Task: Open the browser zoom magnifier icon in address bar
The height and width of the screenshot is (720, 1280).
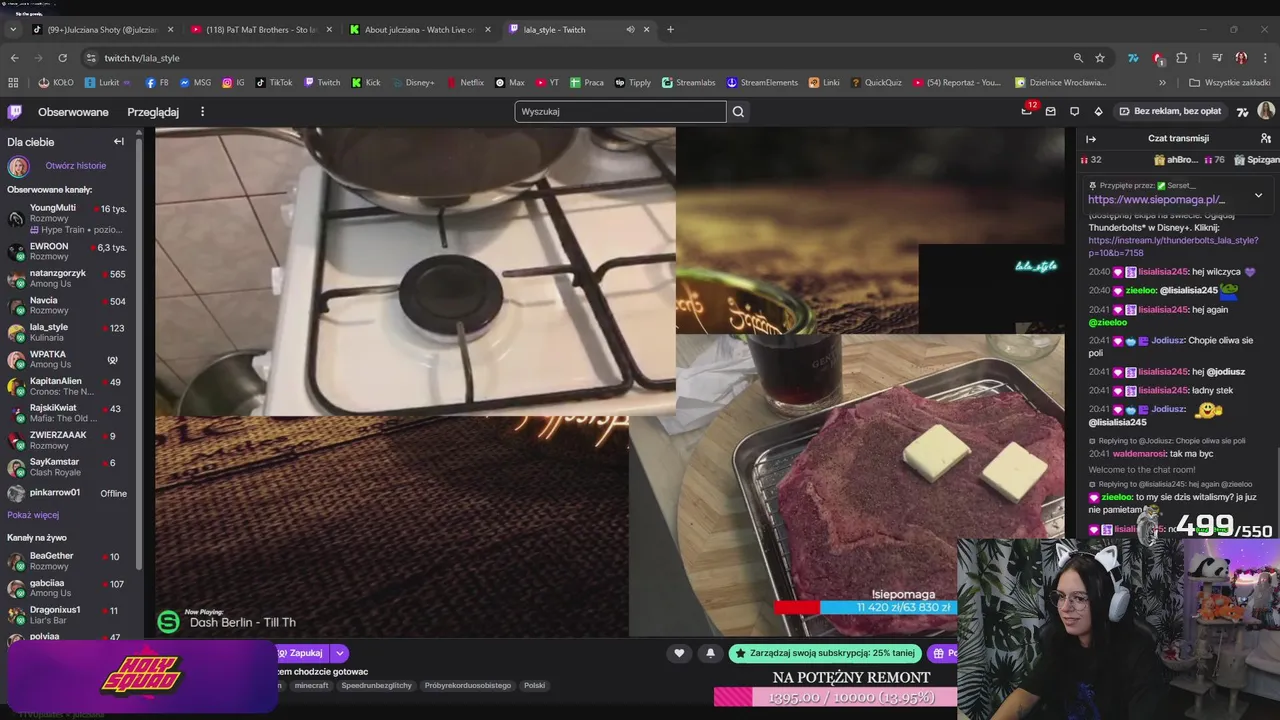Action: point(1078,58)
